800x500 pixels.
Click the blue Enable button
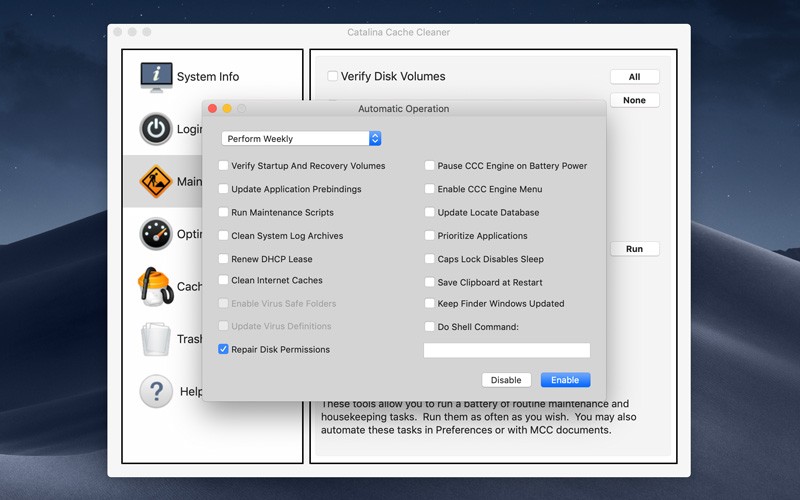pyautogui.click(x=565, y=380)
